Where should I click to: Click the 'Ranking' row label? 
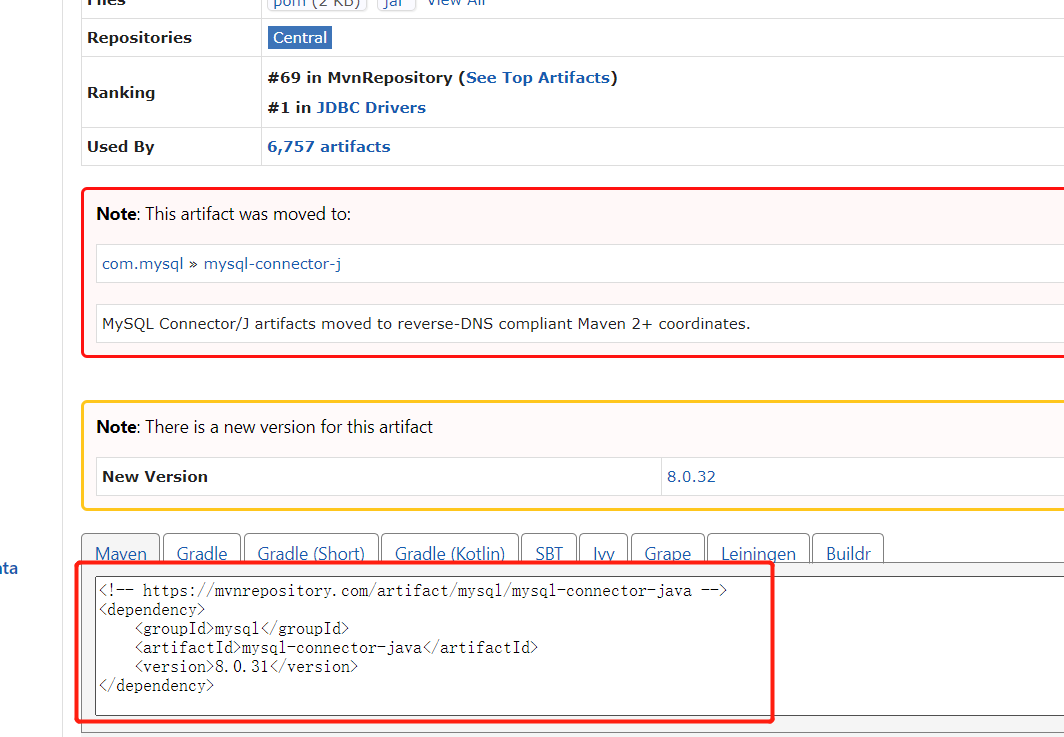pos(121,92)
